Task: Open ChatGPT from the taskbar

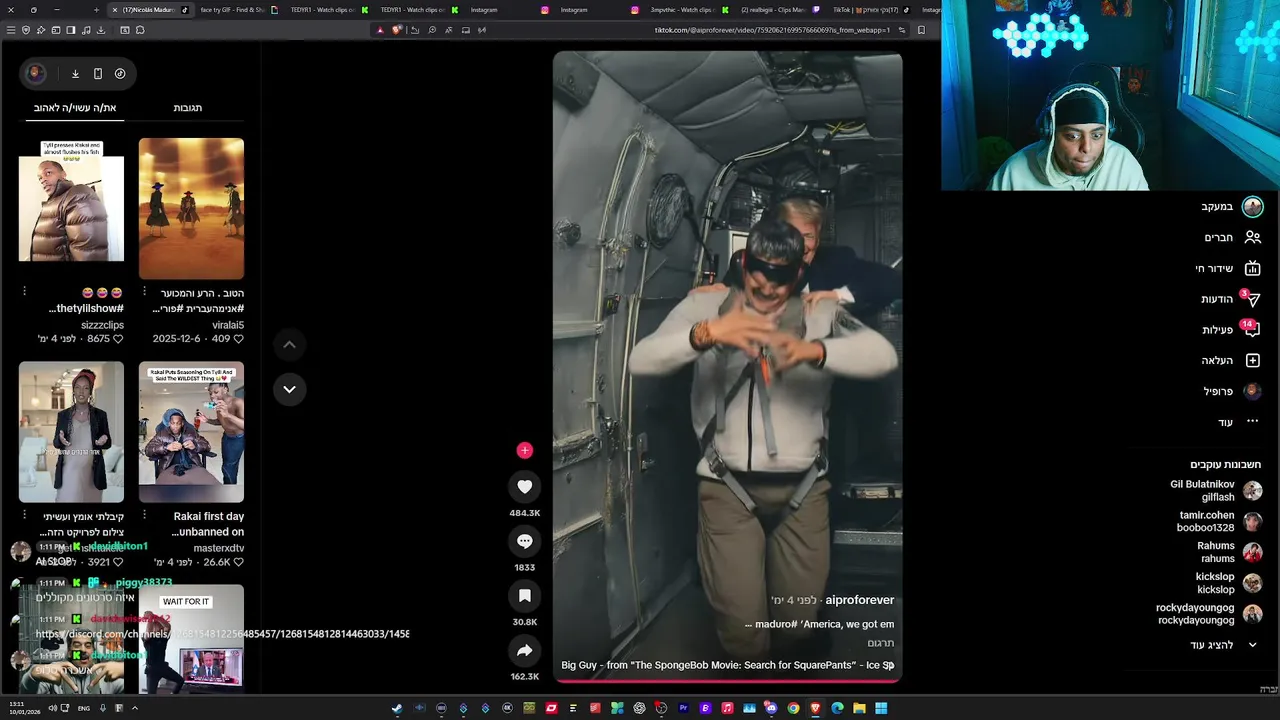Action: coord(639,708)
